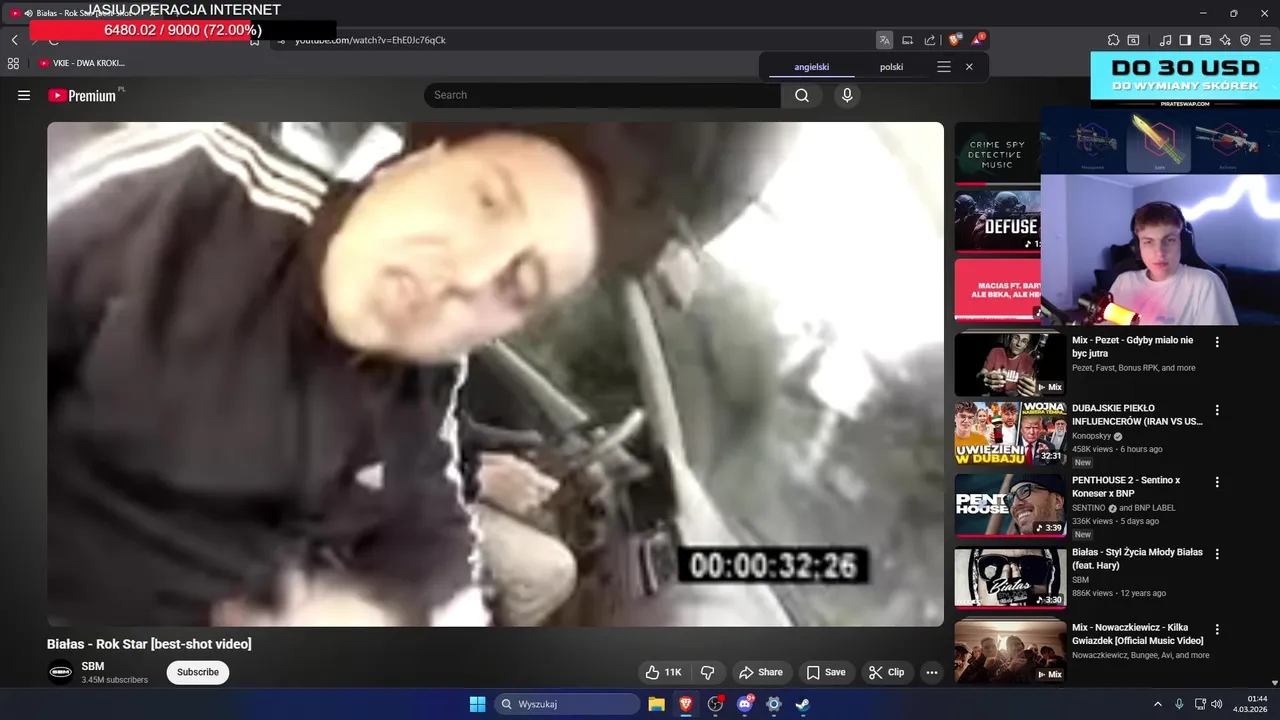This screenshot has height=720, width=1280.
Task: Open Mix - Nowaczkiewicz Kilka Gwiazdek
Action: click(1137, 634)
